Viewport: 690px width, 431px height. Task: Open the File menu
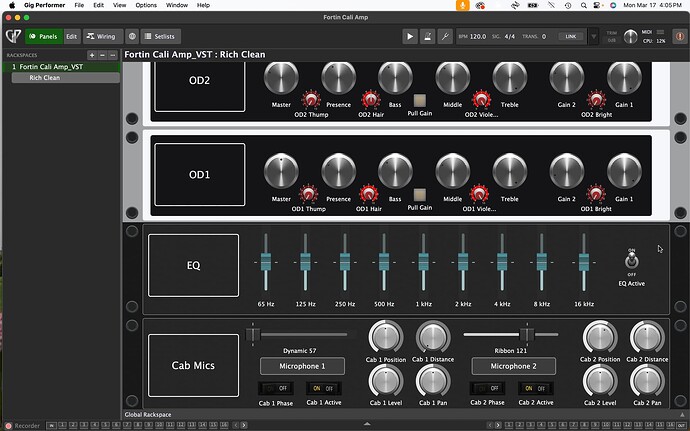coord(79,5)
